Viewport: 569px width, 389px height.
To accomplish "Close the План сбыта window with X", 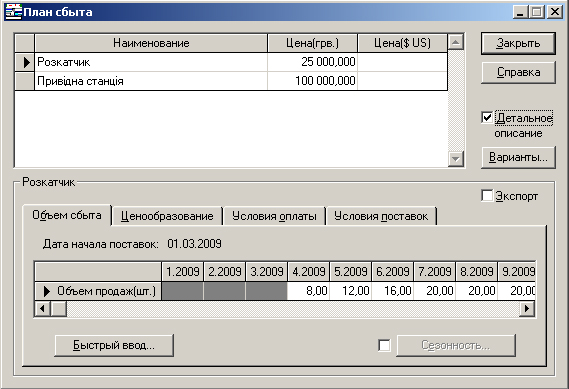I will [x=555, y=12].
